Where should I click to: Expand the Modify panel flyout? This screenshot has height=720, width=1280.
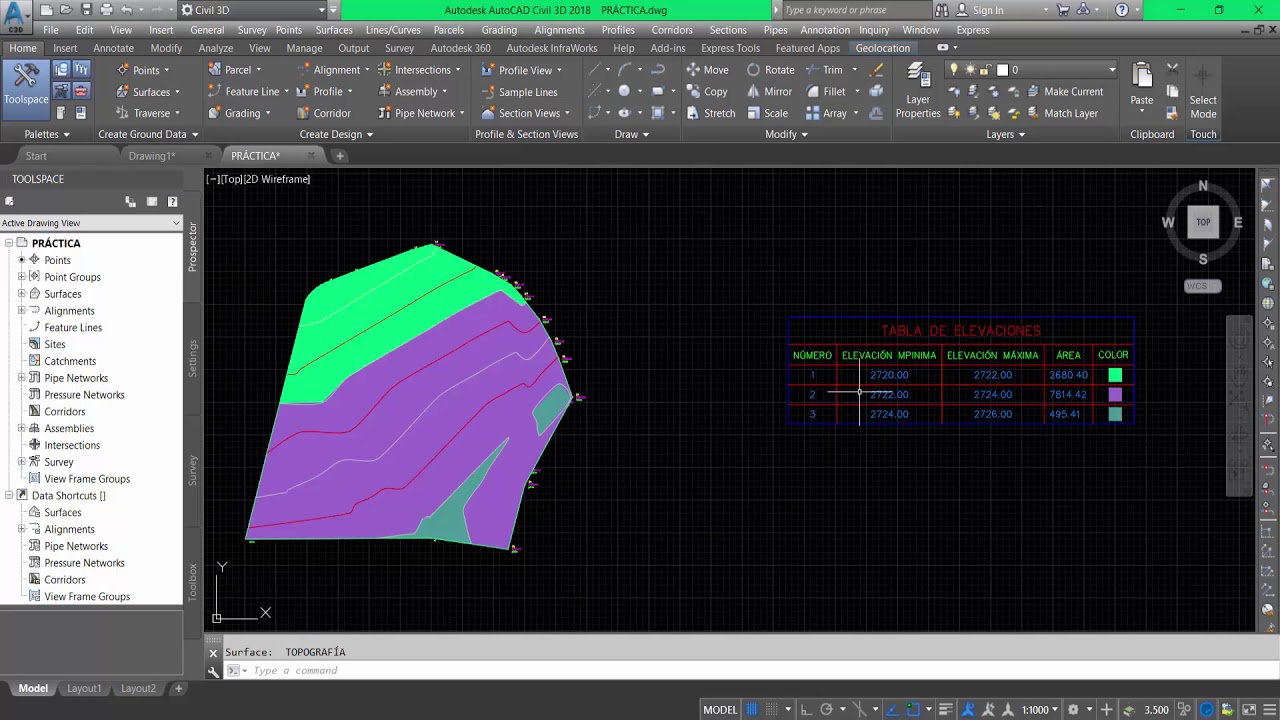pos(787,134)
